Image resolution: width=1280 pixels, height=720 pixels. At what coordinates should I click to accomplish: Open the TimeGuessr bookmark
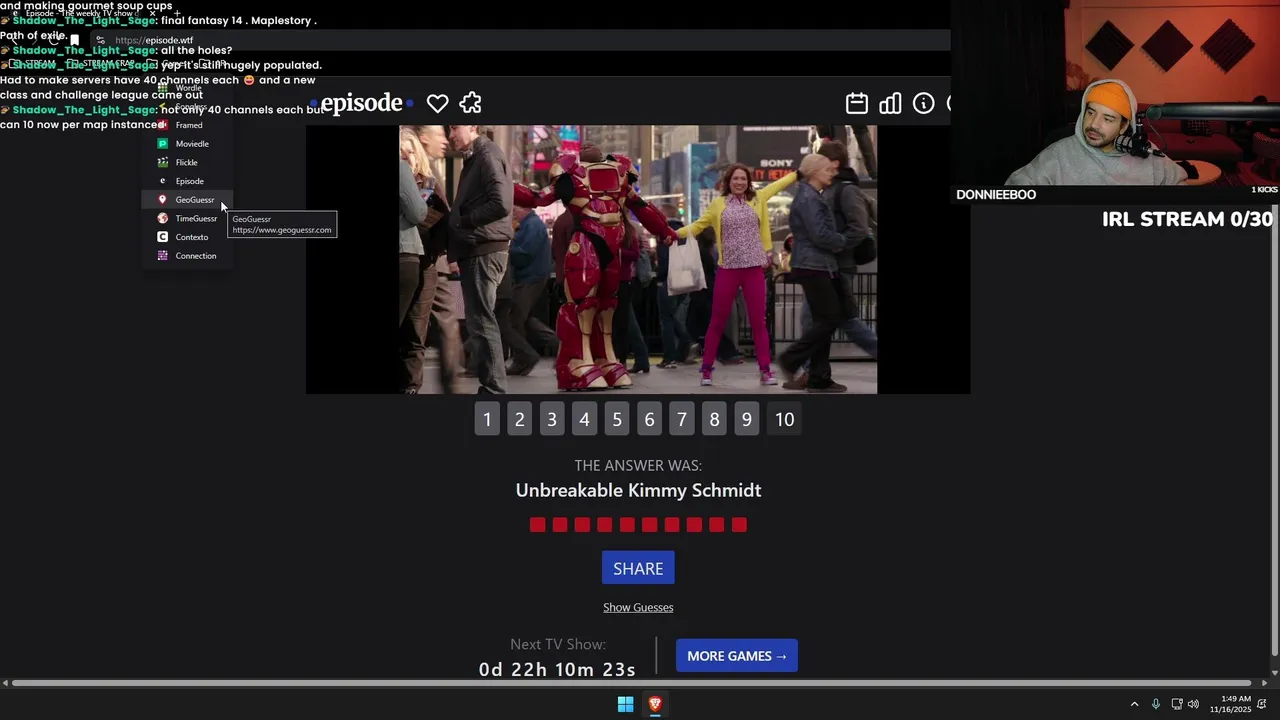pyautogui.click(x=188, y=218)
